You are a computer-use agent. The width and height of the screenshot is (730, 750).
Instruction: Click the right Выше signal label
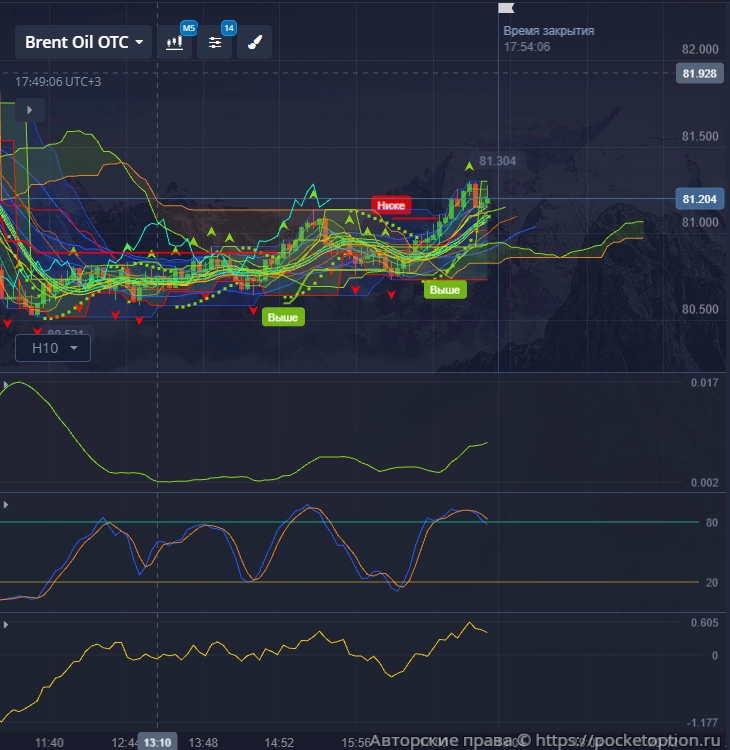click(444, 290)
